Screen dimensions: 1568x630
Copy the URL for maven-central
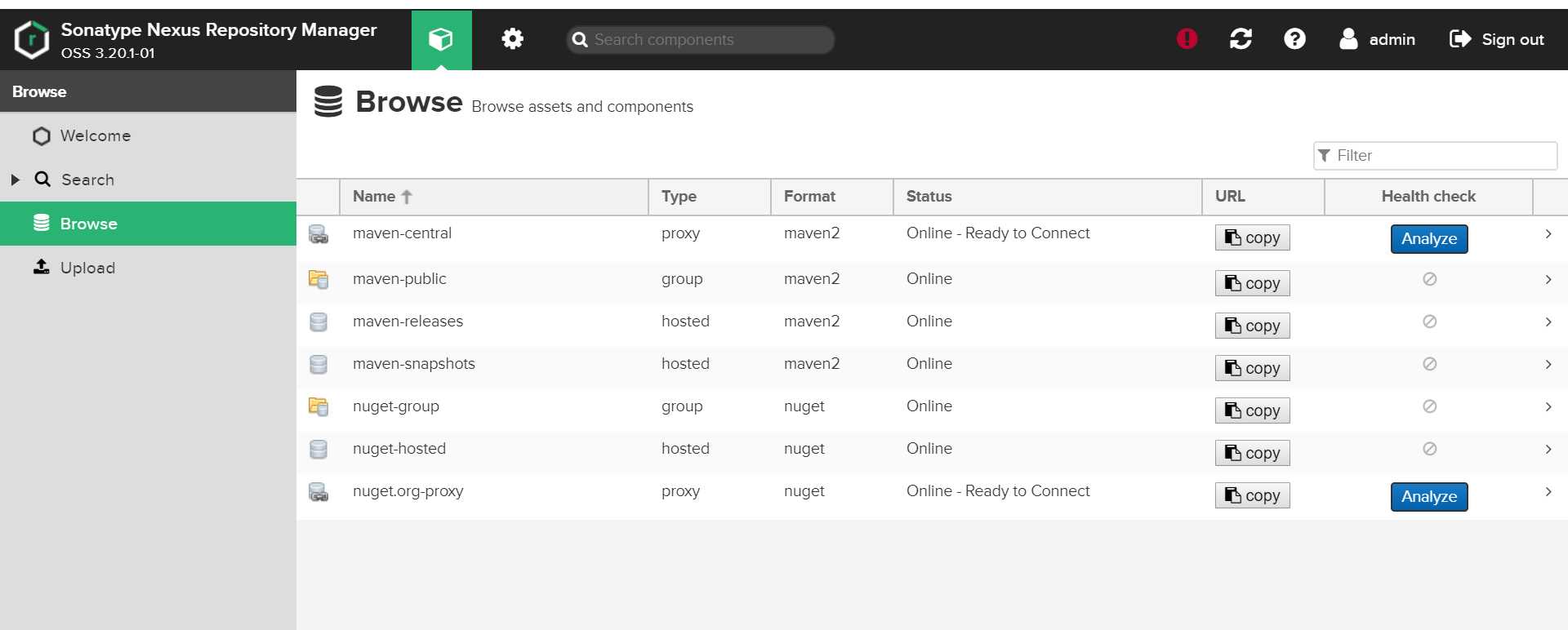click(1252, 237)
